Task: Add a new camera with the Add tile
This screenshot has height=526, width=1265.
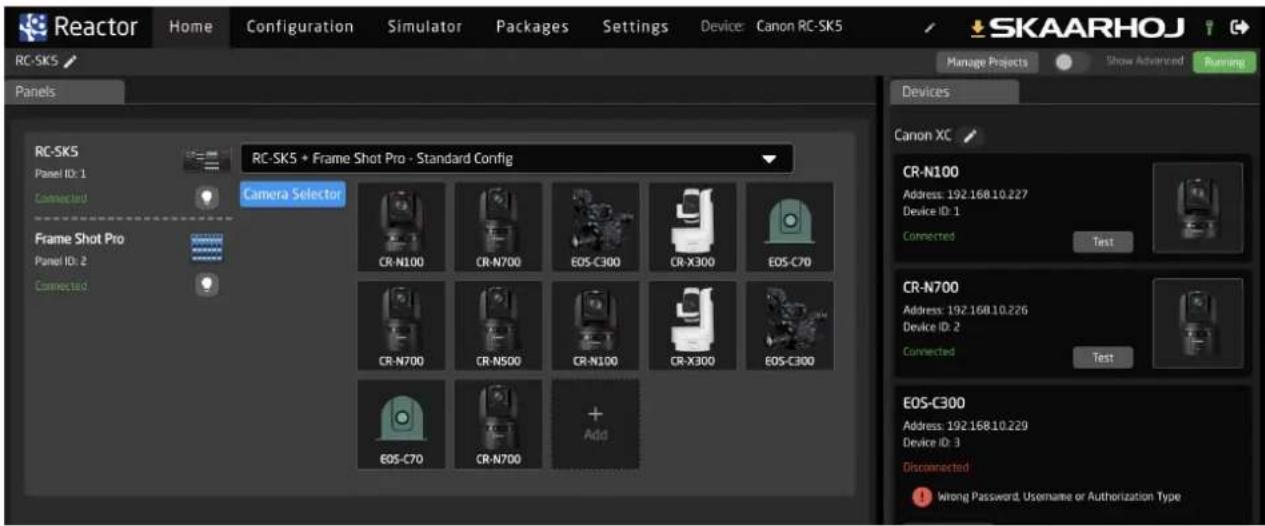Action: [597, 424]
